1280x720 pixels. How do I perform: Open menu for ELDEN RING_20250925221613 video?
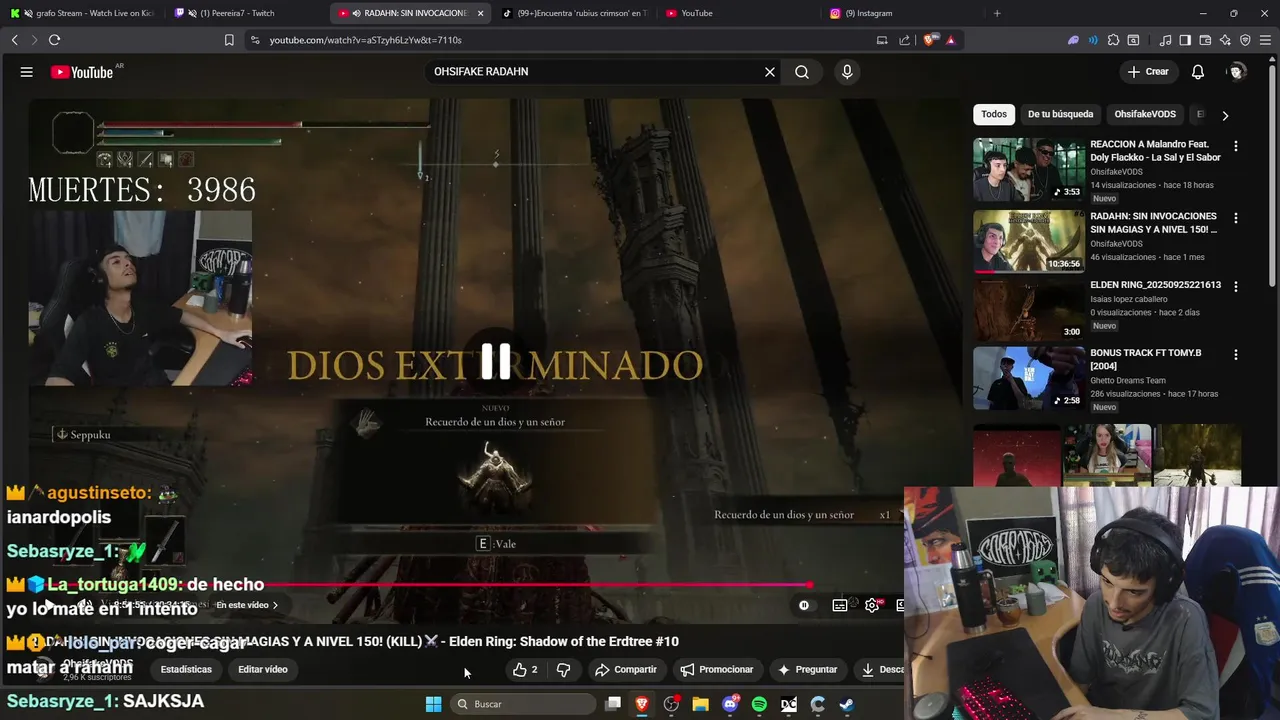[1236, 286]
